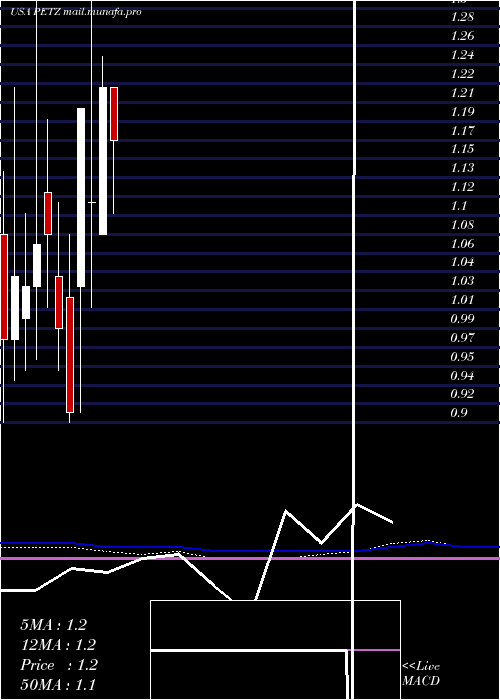This screenshot has width=500, height=700.
Task: Click the 'Price : 1.2' readout
Action: point(59,665)
